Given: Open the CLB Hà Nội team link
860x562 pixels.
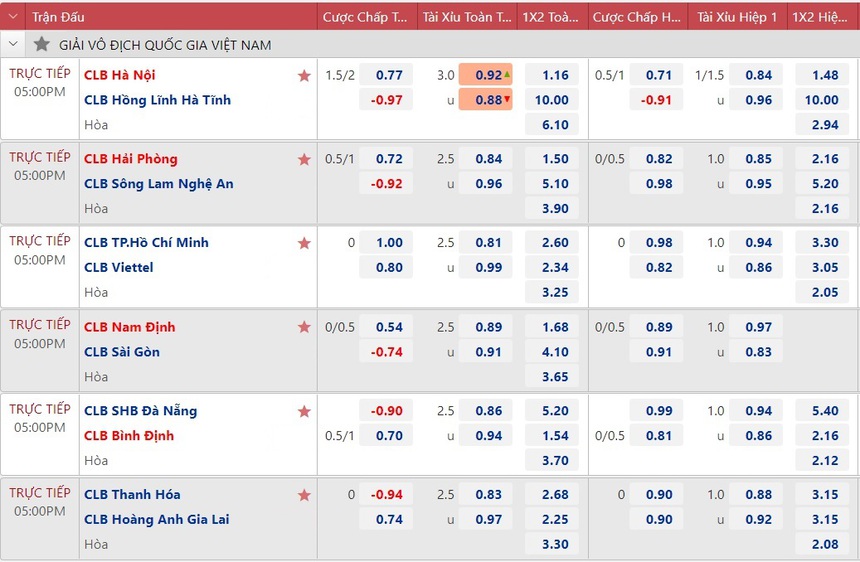Looking at the screenshot, I should point(119,75).
